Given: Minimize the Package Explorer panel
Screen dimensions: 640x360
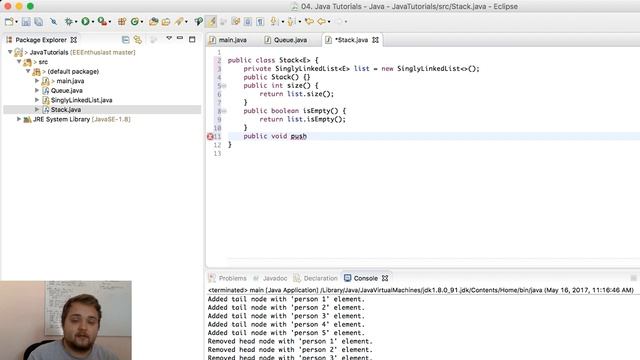Looking at the screenshot, I should 180,38.
